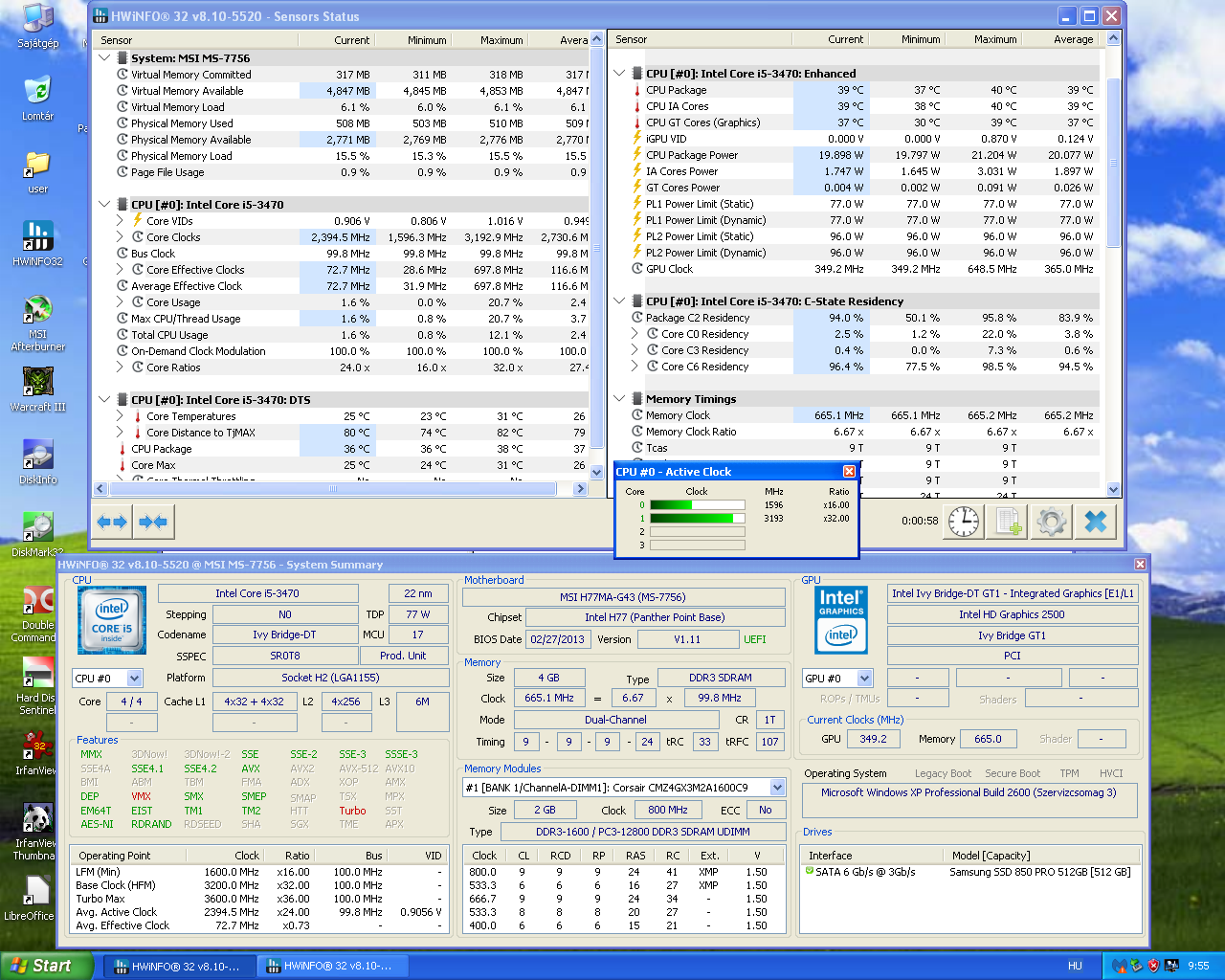
Task: Open the memory module selection dropdown
Action: coord(777,787)
